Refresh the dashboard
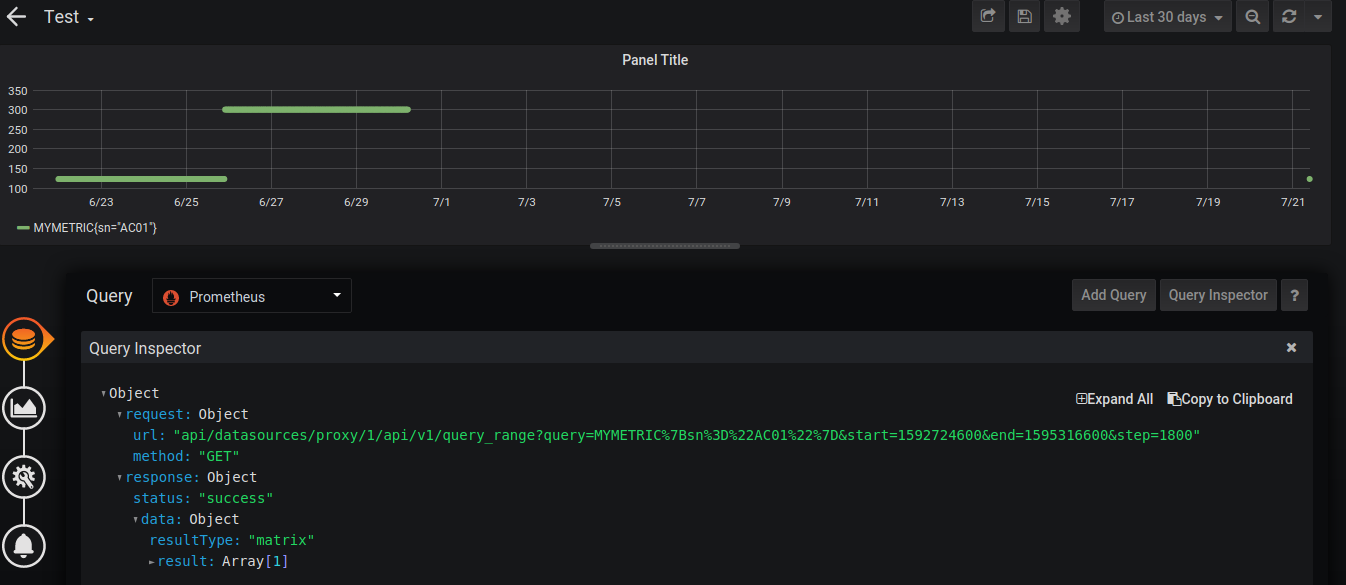The image size is (1346, 585). click(1289, 17)
